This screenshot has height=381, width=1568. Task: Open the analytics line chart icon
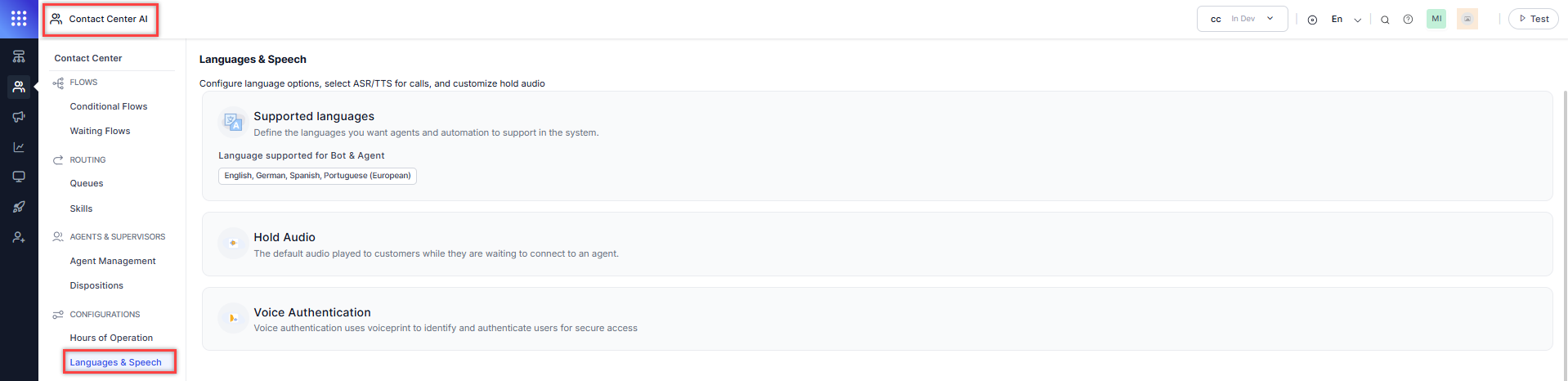click(19, 147)
